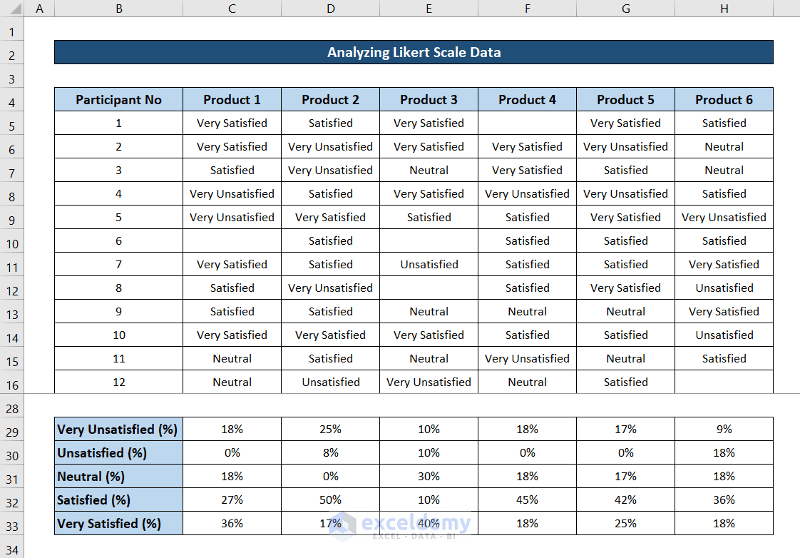800x558 pixels.
Task: Select the Satisfied (%) label cell
Action: [118, 500]
